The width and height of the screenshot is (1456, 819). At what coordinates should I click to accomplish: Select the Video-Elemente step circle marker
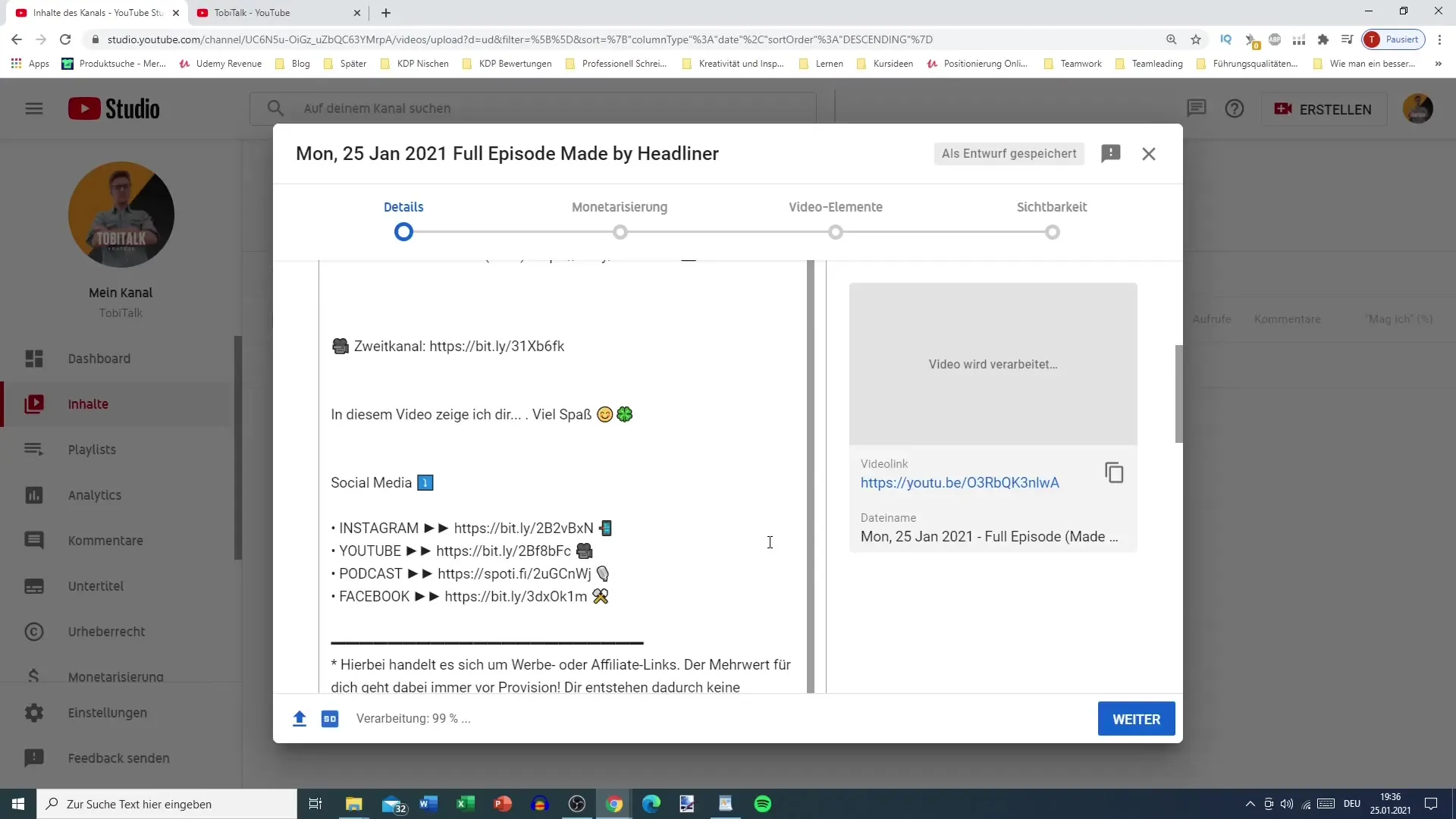[x=836, y=232]
